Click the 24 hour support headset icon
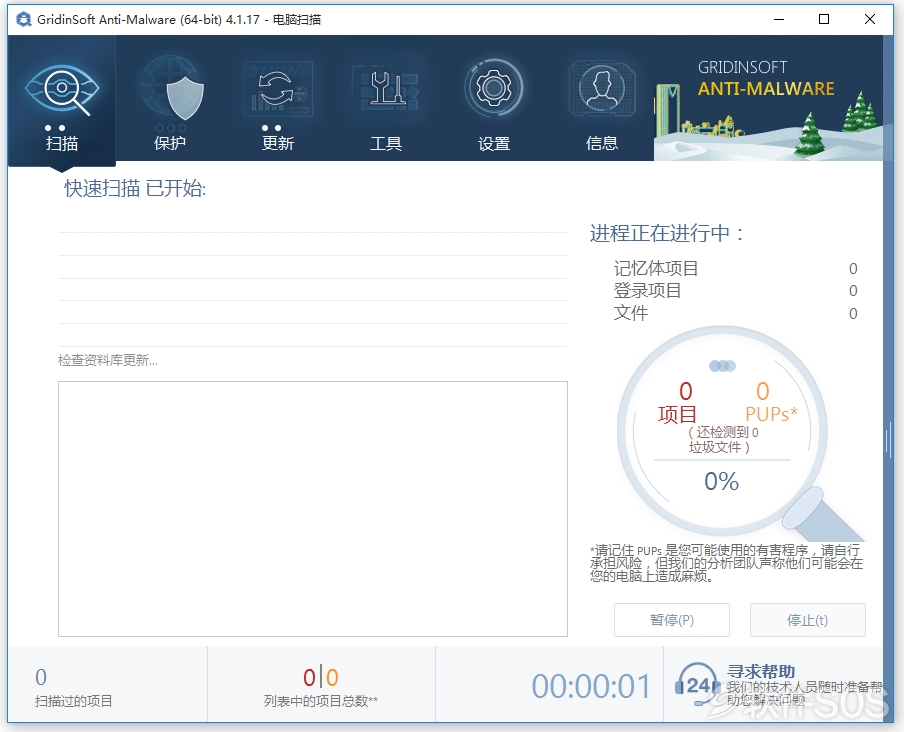 (698, 685)
